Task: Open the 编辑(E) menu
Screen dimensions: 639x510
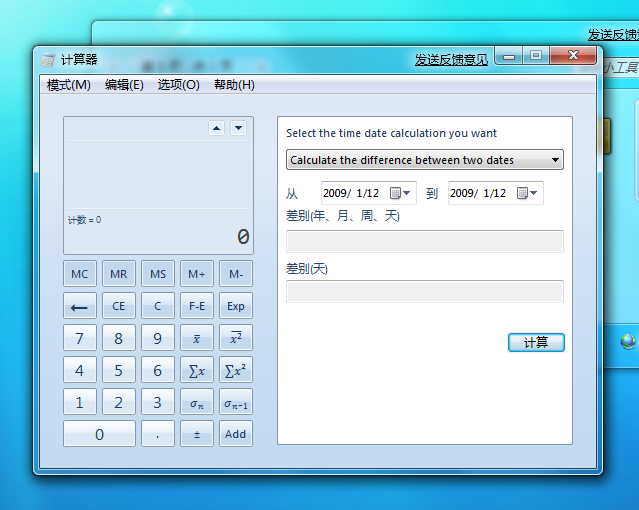Action: coord(124,85)
